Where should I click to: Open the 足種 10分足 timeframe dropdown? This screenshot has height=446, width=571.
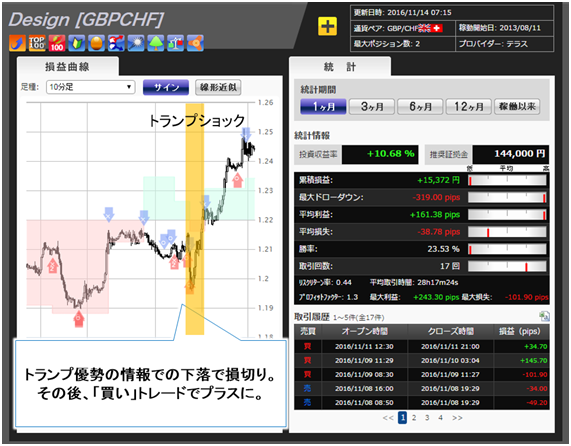coord(91,87)
